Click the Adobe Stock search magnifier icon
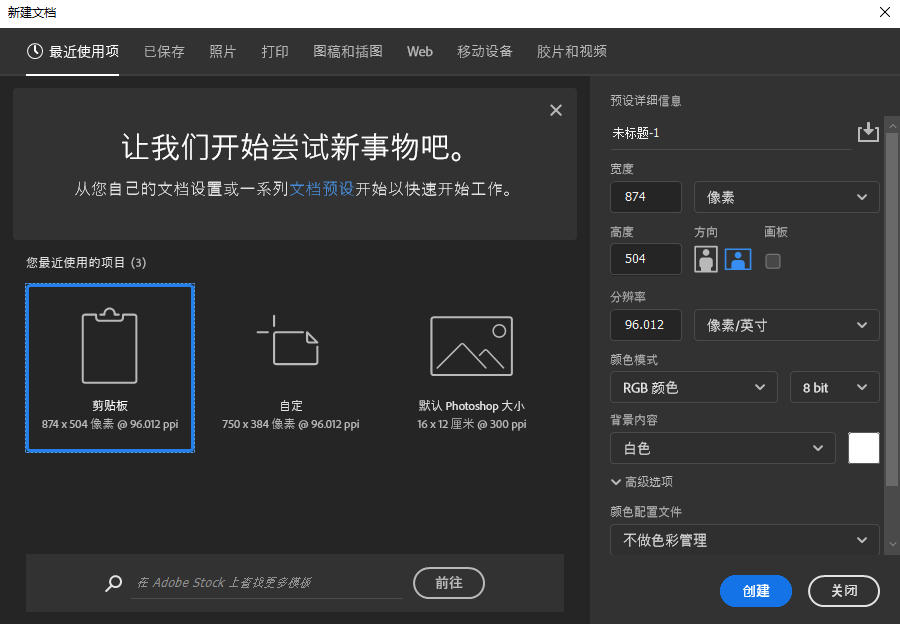 114,583
